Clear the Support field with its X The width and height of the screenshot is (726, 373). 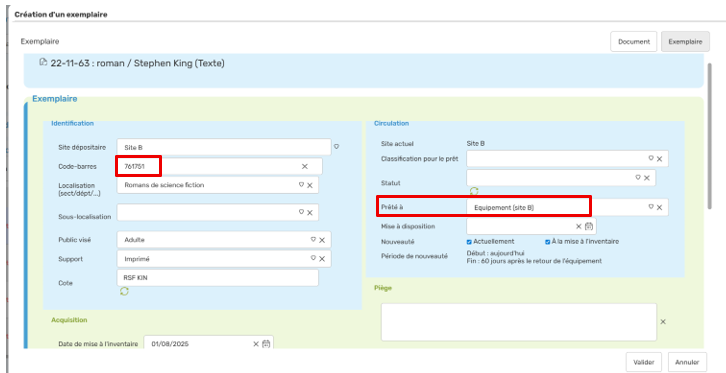tap(322, 259)
